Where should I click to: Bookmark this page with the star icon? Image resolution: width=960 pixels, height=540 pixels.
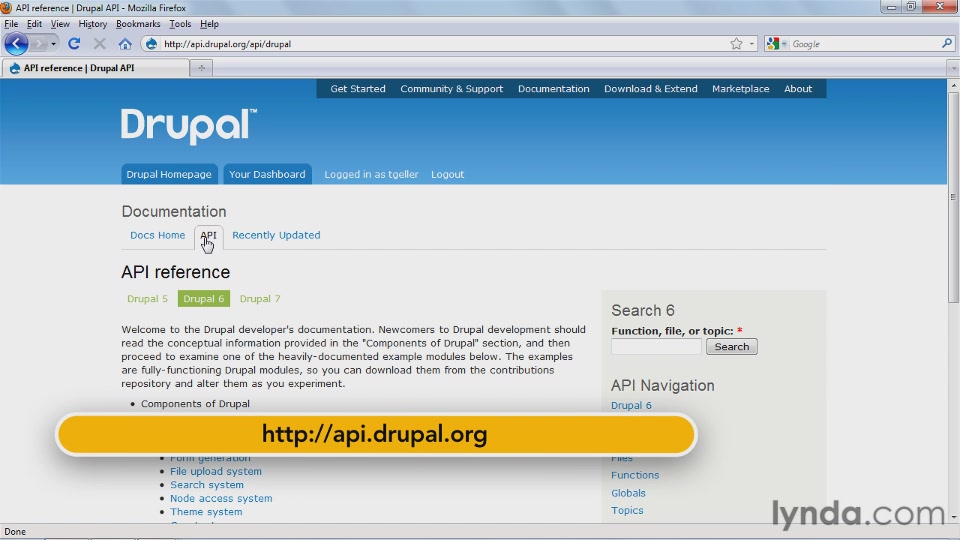click(x=736, y=44)
